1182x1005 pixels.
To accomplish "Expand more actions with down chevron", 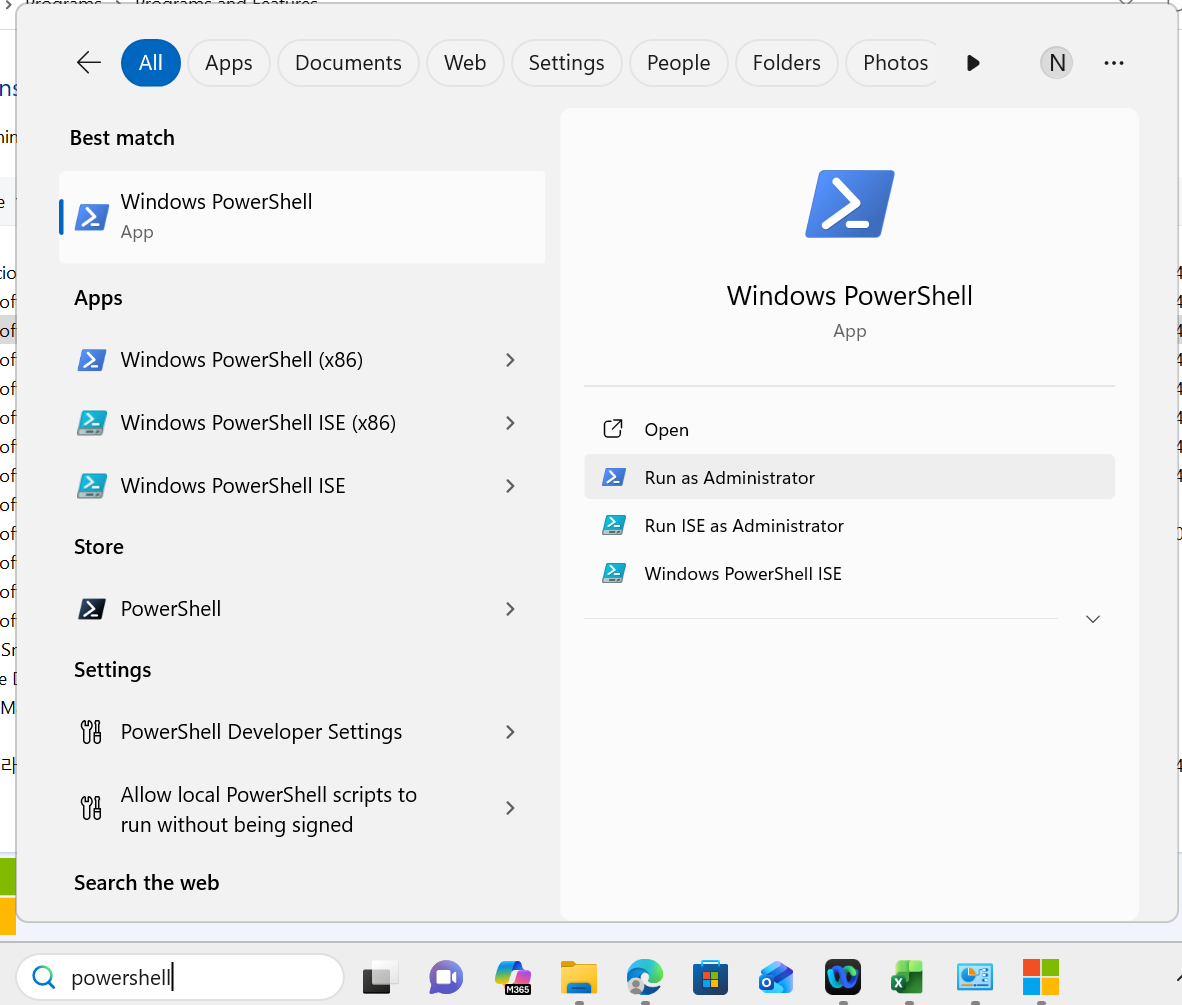I will [x=1092, y=619].
